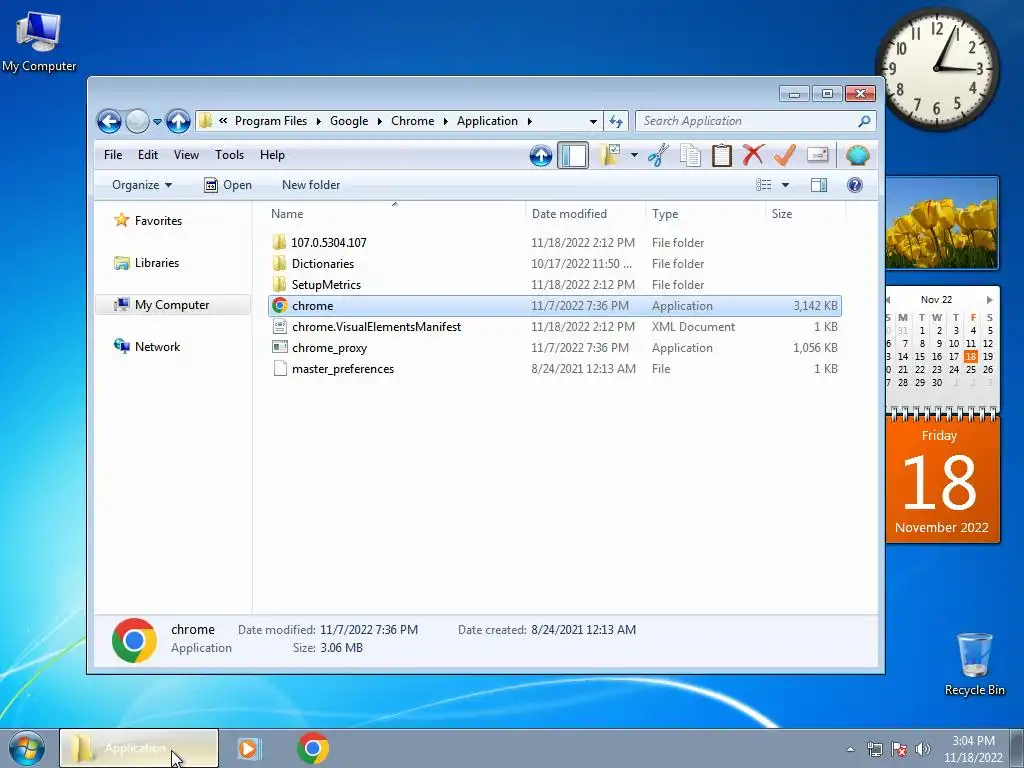Screen dimensions: 1024x768
Task: Select the master_preferences file
Action: coord(554,369)
